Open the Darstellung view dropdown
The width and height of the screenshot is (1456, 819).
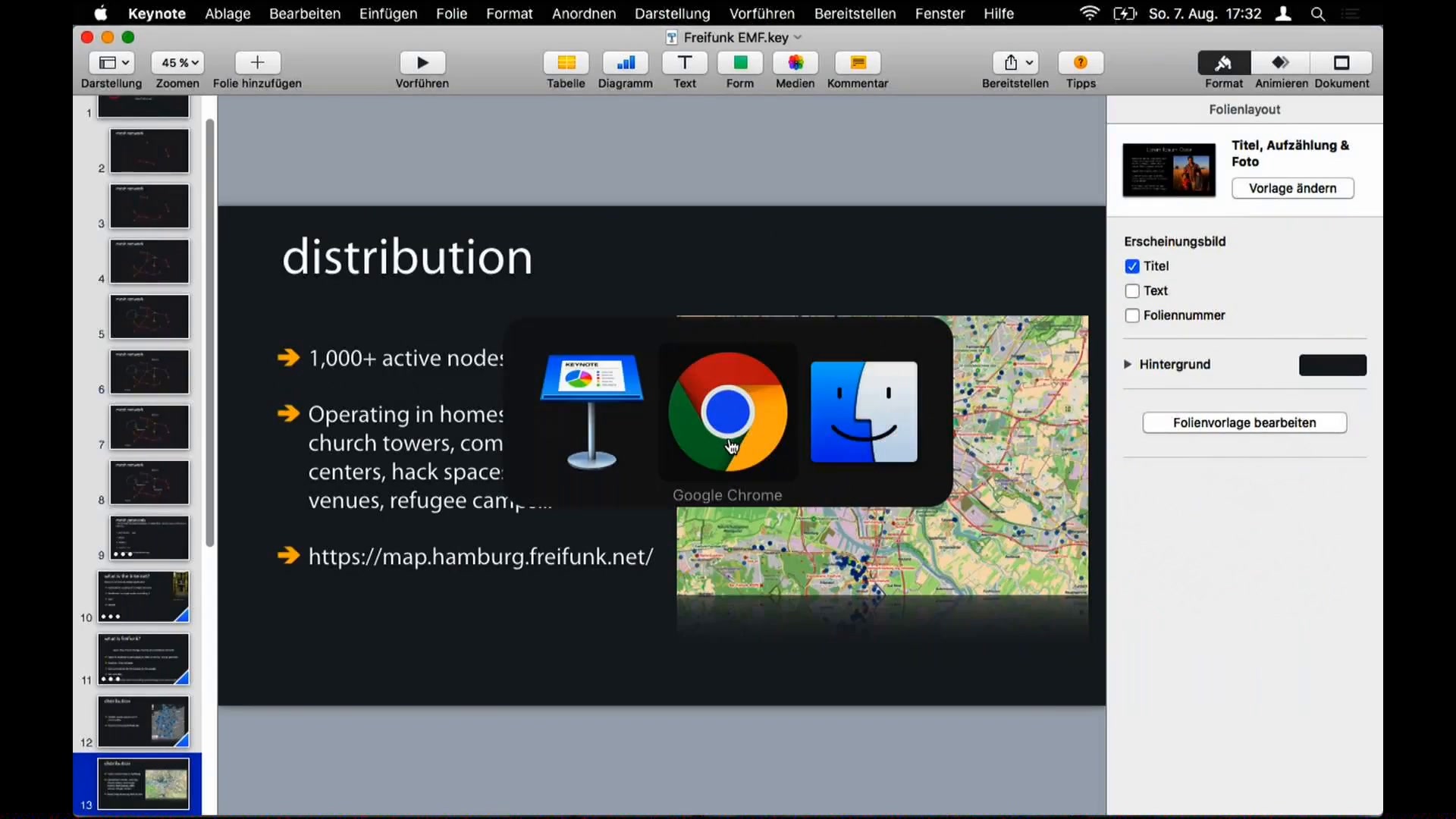(x=111, y=62)
